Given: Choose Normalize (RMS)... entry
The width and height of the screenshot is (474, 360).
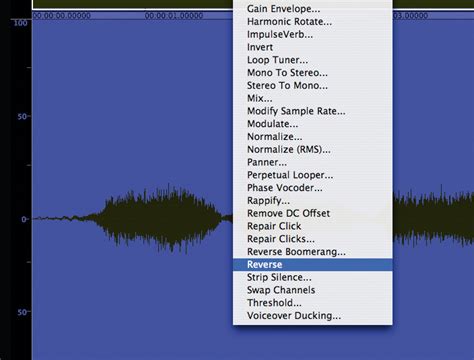Looking at the screenshot, I should tap(312, 149).
